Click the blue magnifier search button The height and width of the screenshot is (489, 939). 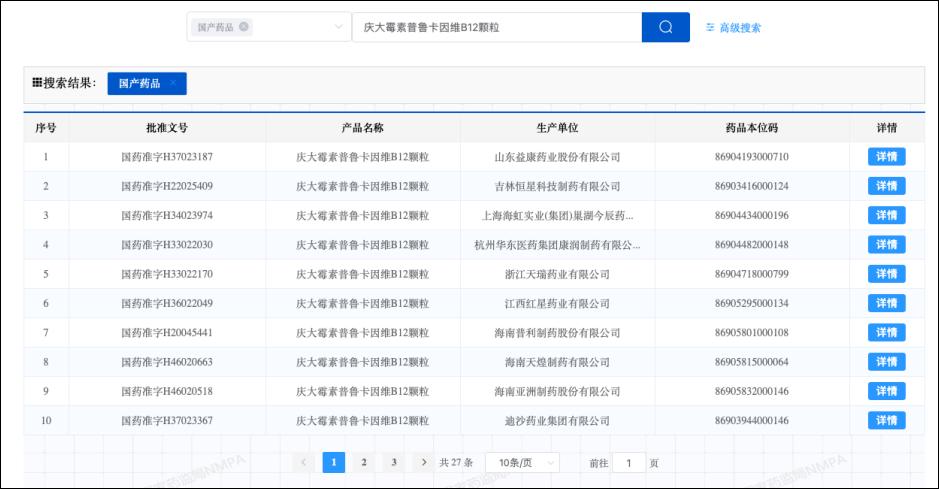tap(665, 27)
